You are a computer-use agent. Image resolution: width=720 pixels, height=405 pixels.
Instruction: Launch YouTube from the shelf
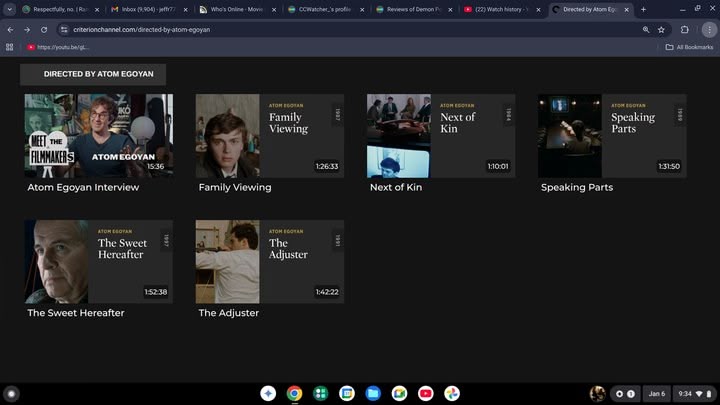[x=425, y=394]
